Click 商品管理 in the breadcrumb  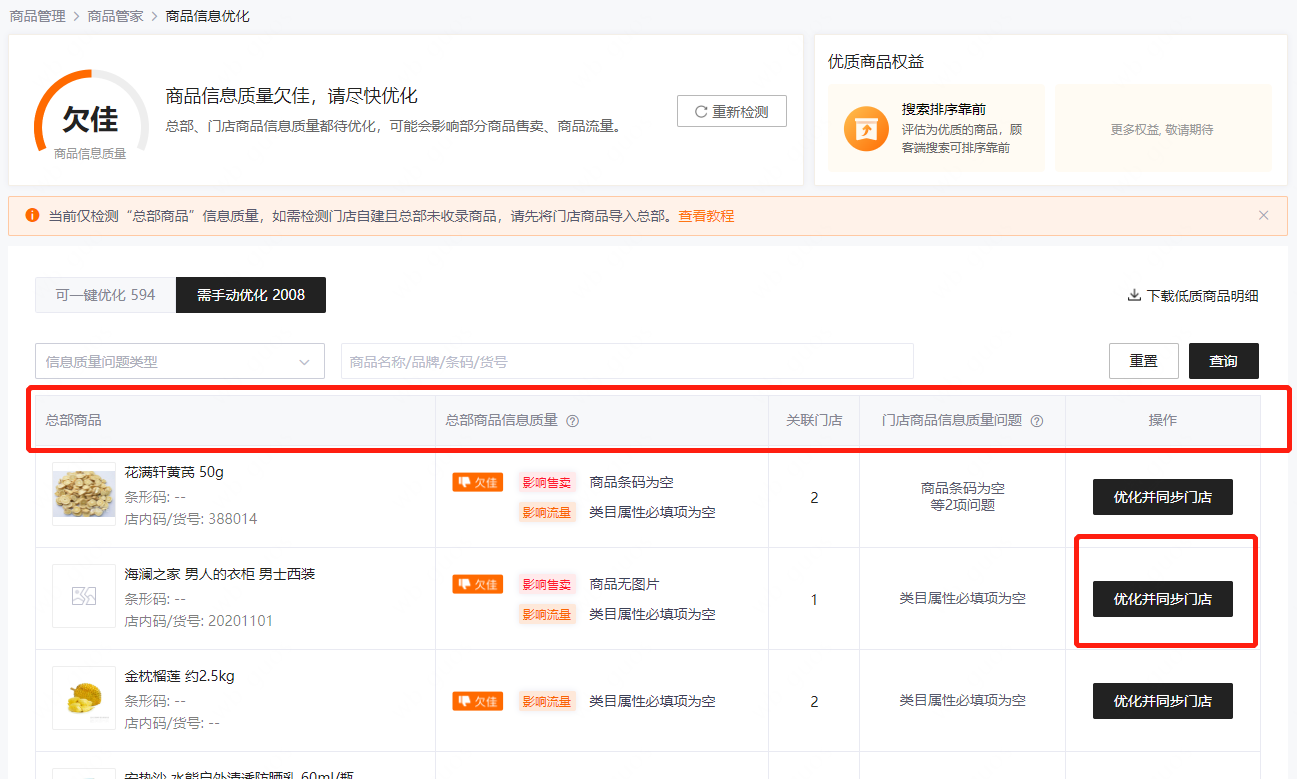37,16
